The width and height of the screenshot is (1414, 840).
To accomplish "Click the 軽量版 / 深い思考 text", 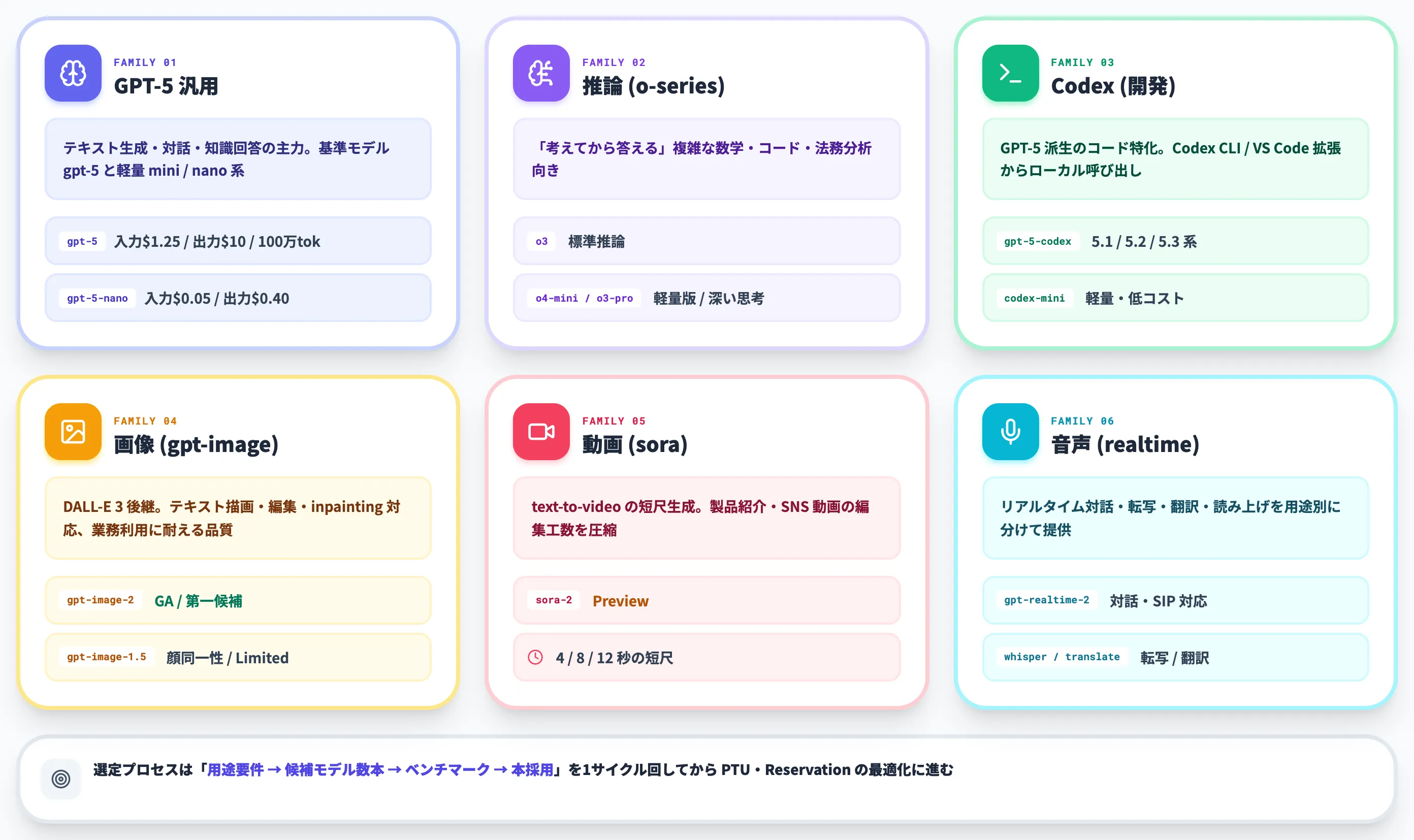I will [x=708, y=298].
